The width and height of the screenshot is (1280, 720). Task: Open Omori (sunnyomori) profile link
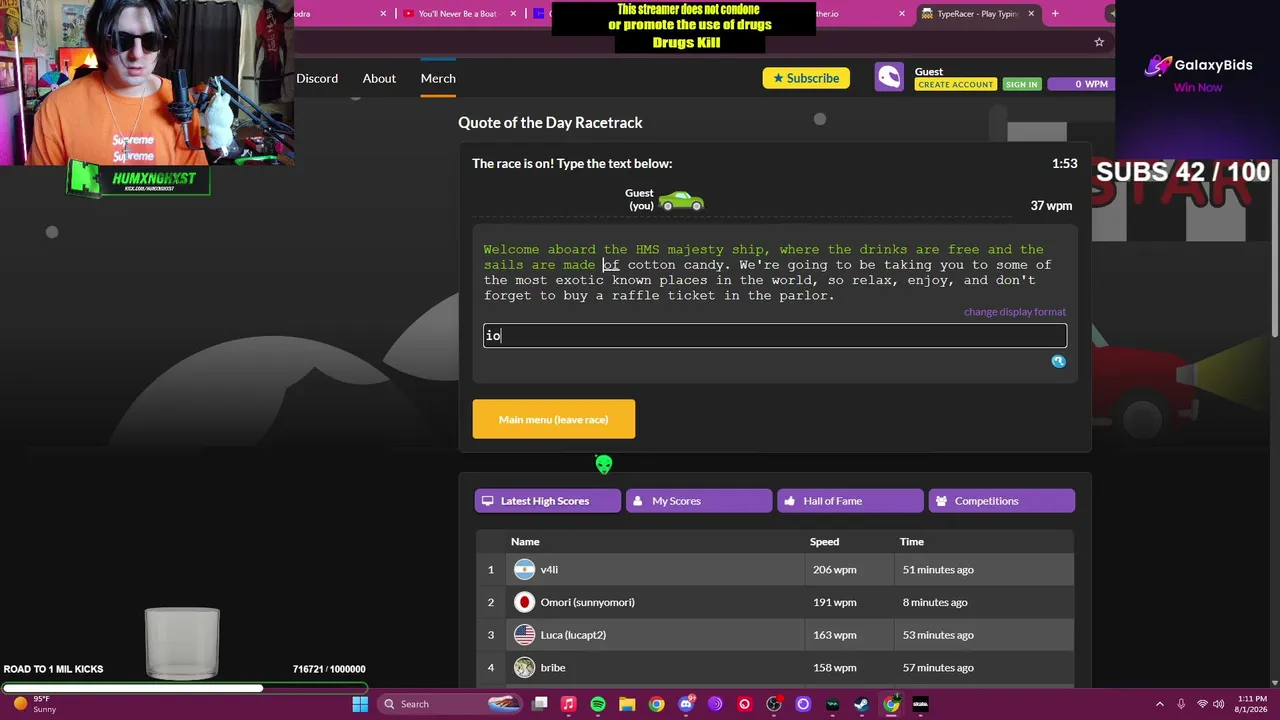tap(587, 602)
